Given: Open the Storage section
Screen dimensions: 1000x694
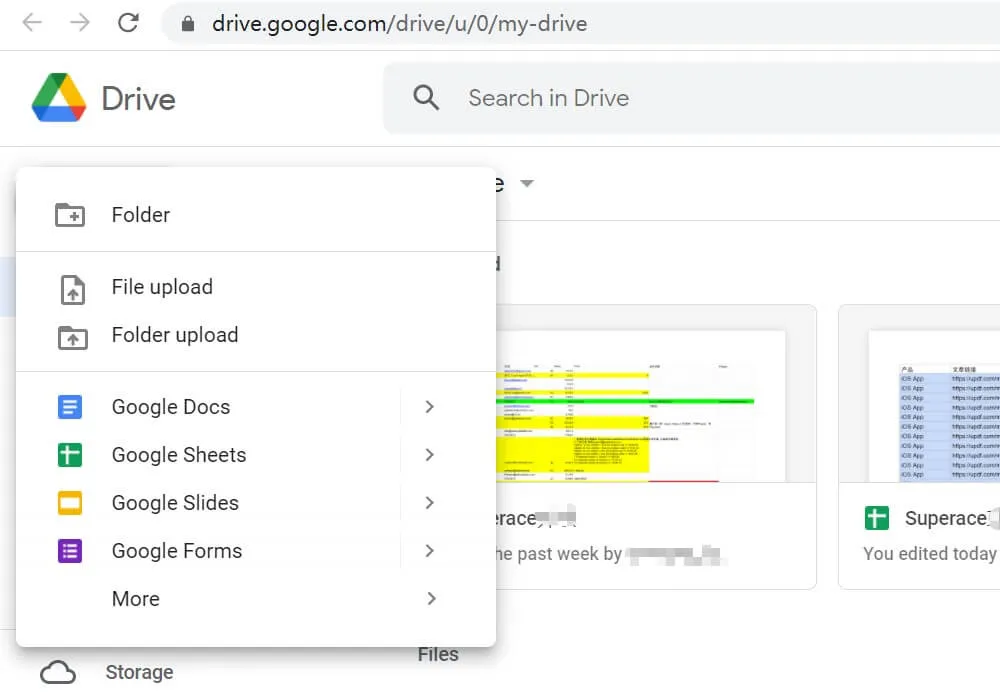Looking at the screenshot, I should [139, 671].
